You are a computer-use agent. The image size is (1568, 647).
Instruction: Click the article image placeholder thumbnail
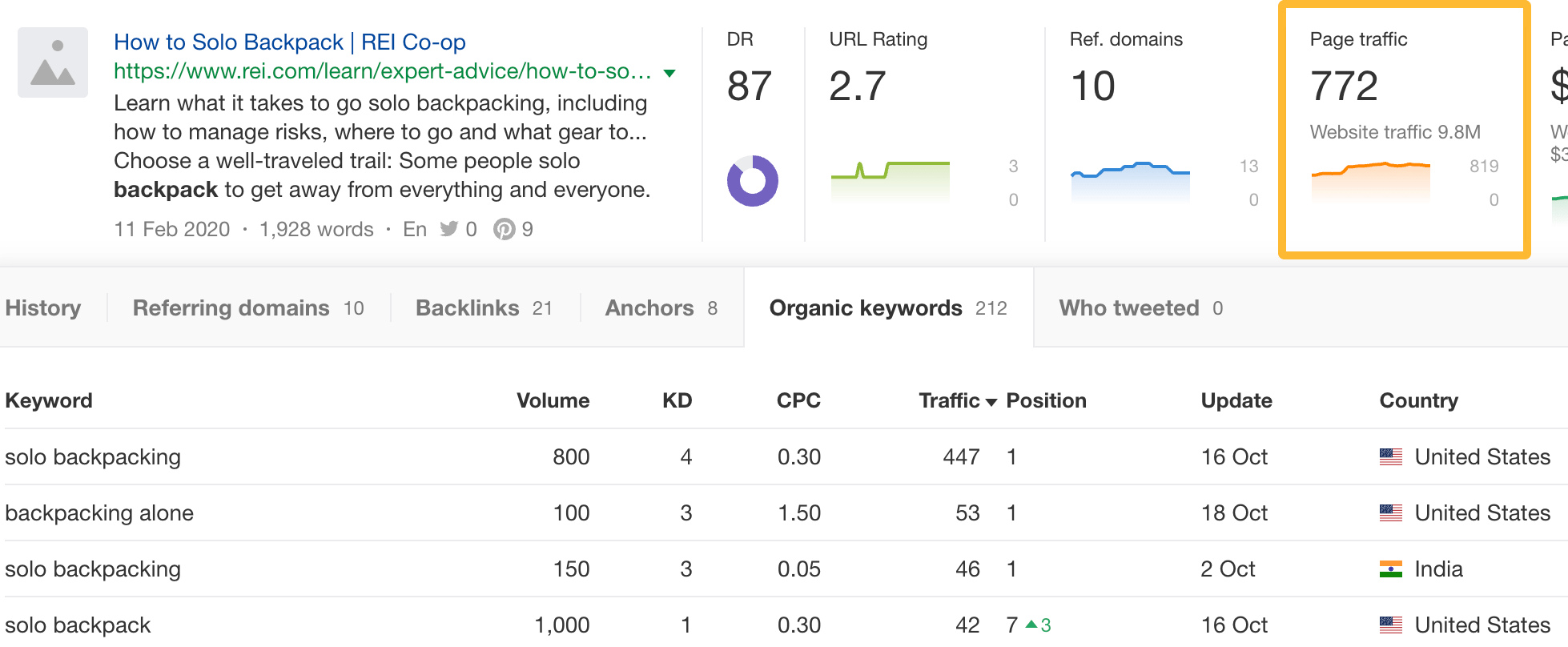click(52, 61)
